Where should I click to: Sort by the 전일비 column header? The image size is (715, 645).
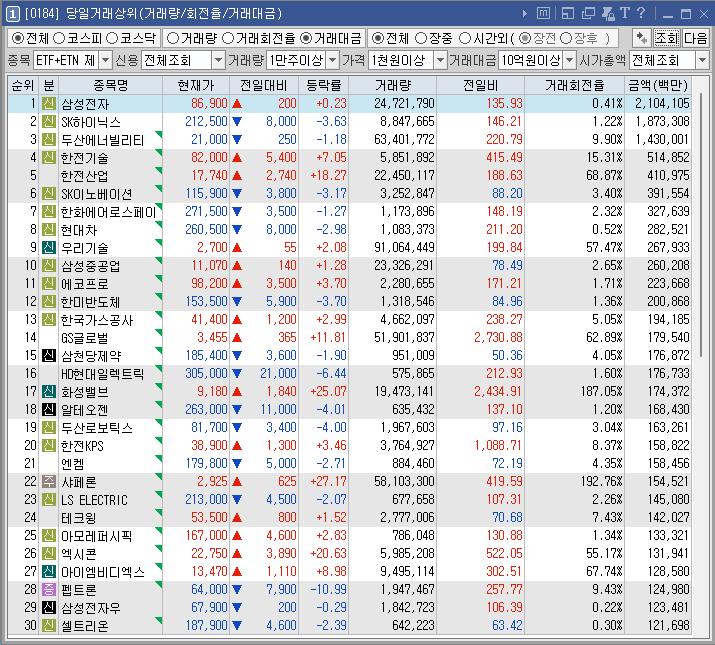pos(481,85)
